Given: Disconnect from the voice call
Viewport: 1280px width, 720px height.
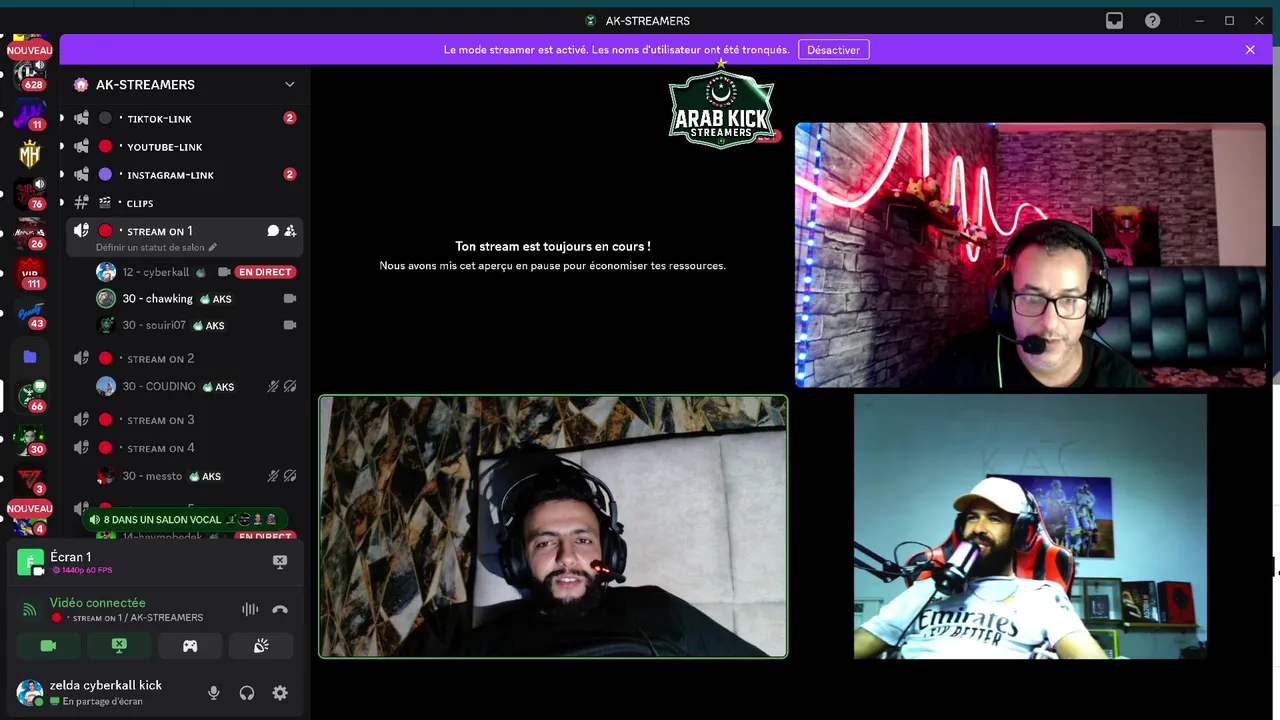Looking at the screenshot, I should coord(280,609).
